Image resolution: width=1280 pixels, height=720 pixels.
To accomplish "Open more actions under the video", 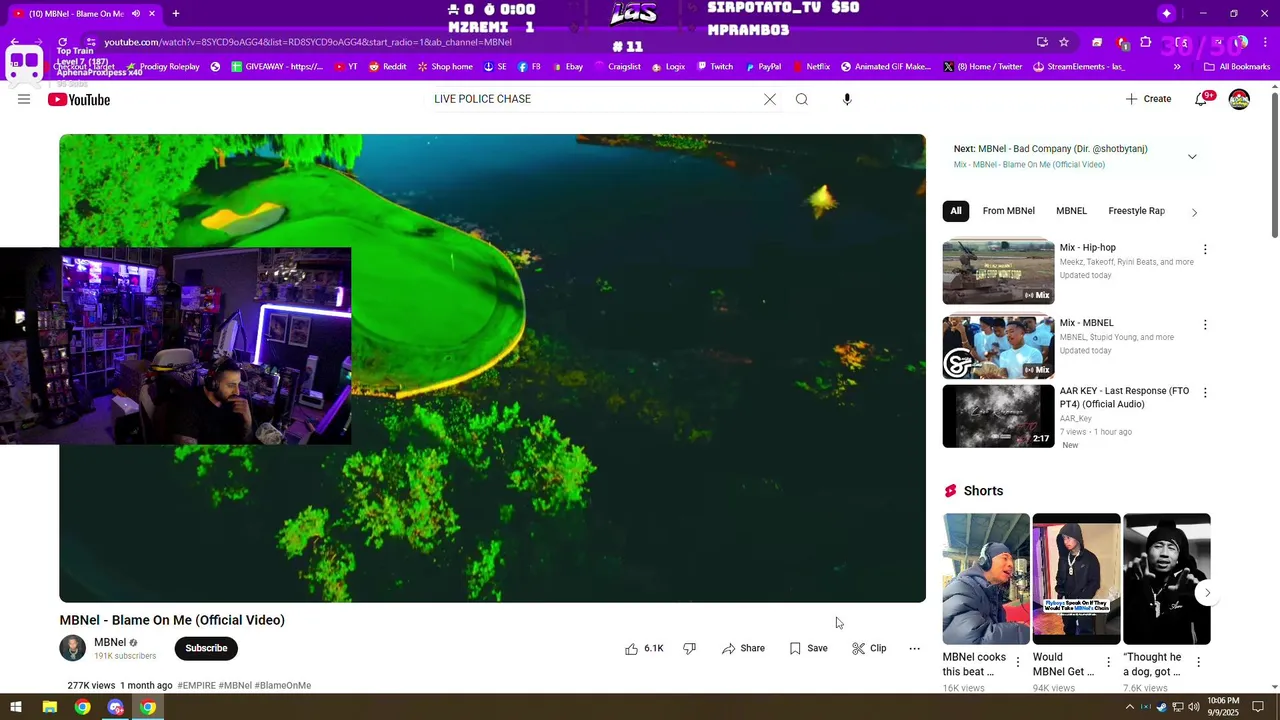I will click(x=914, y=648).
